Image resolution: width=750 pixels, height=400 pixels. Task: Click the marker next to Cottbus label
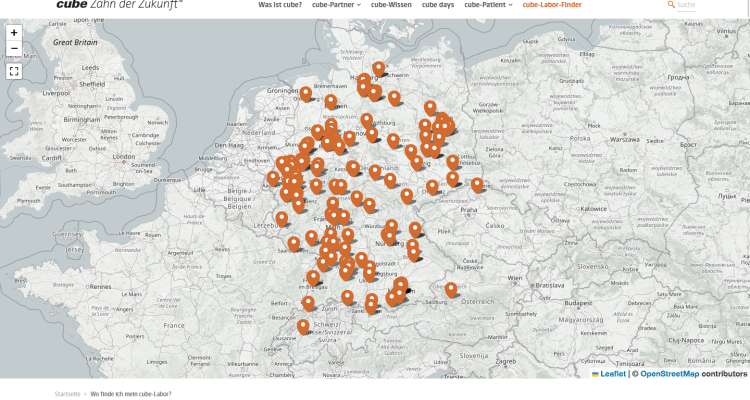[x=452, y=163]
